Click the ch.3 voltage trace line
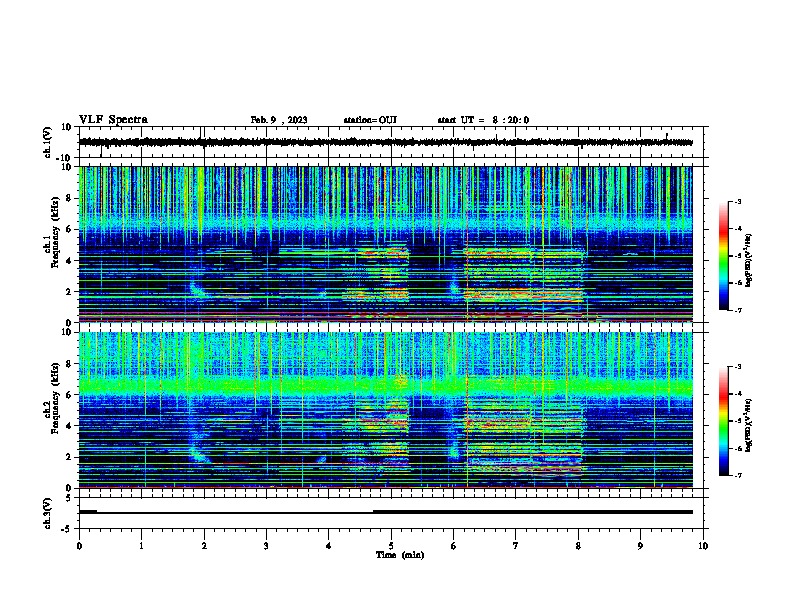This screenshot has height=612, width=792. tap(385, 512)
